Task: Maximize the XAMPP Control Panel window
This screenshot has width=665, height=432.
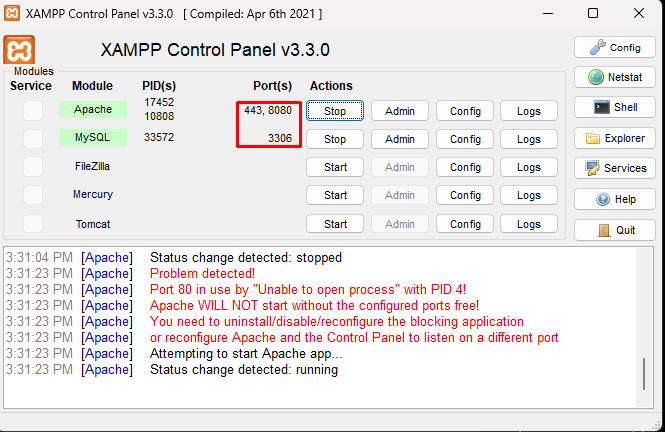Action: coord(593,14)
